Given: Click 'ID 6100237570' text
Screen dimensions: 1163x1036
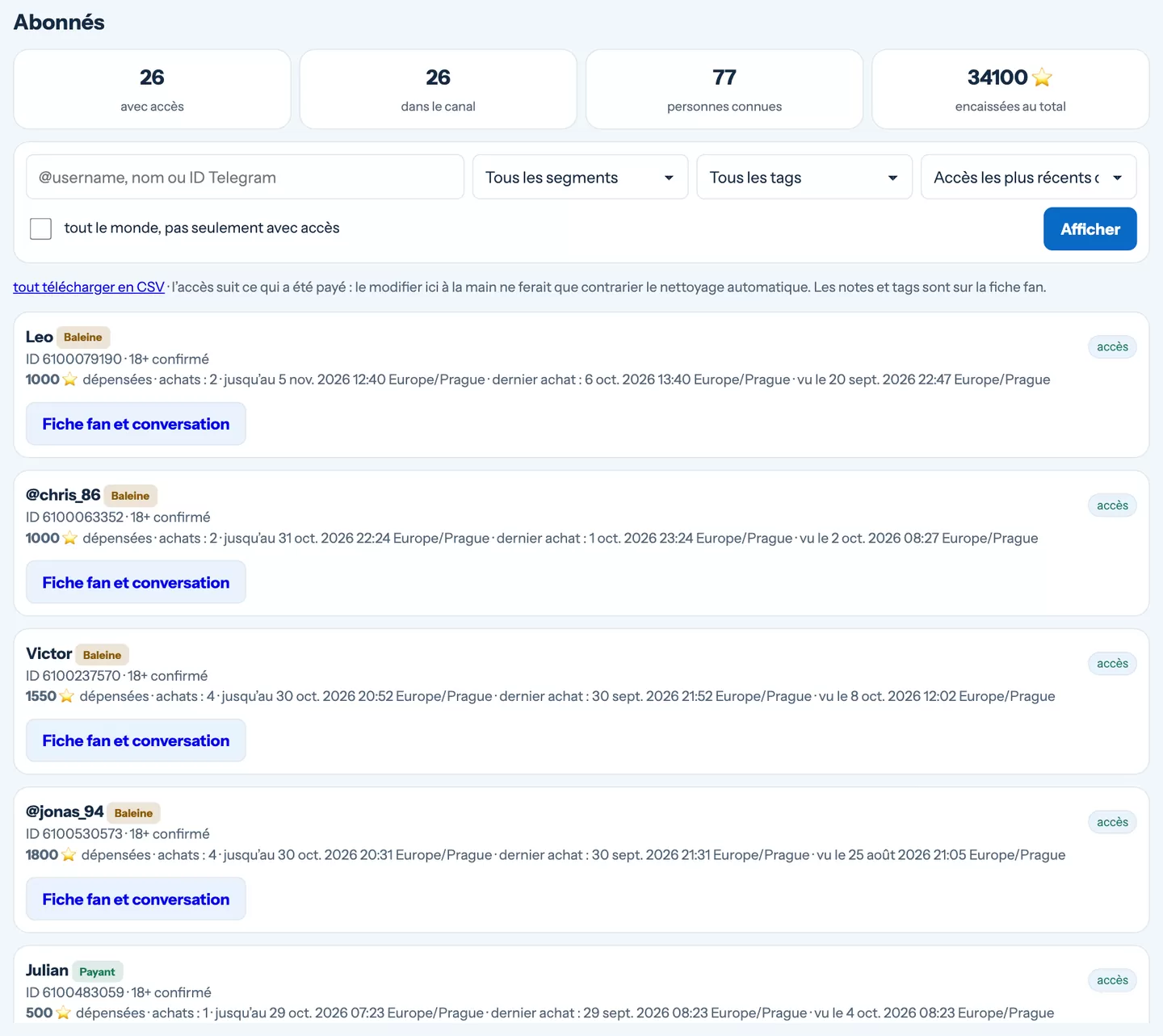Looking at the screenshot, I should (x=73, y=675).
